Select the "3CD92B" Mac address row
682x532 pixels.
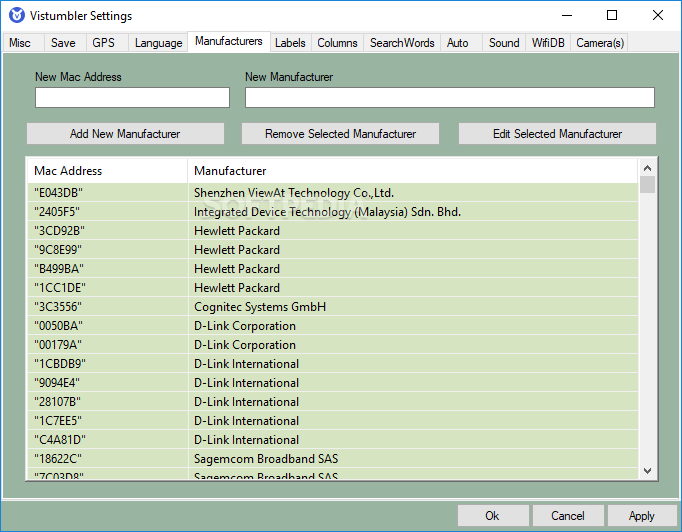(x=59, y=231)
